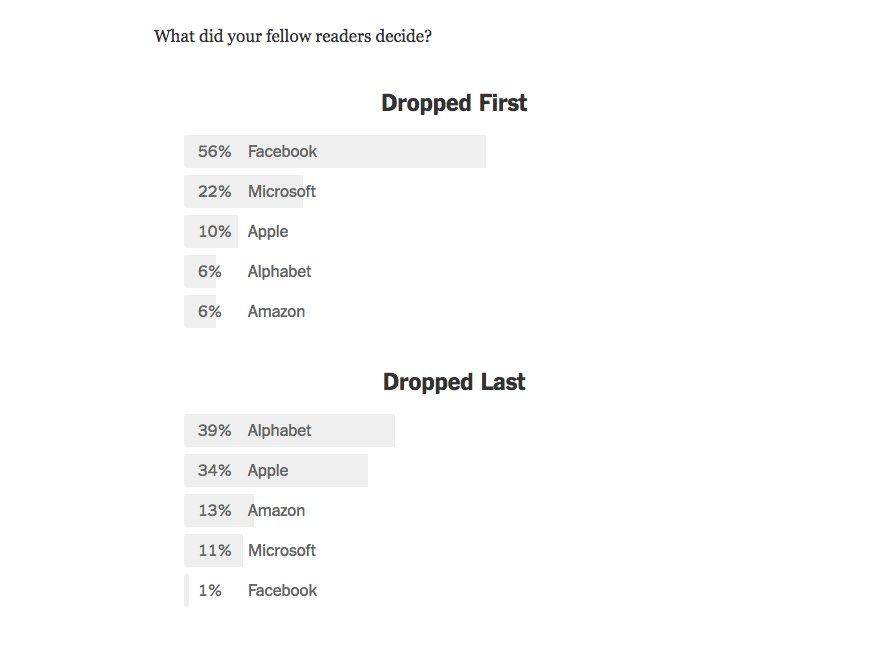Select the Alphabet 6% row under Dropped First
881x659 pixels.
(248, 271)
